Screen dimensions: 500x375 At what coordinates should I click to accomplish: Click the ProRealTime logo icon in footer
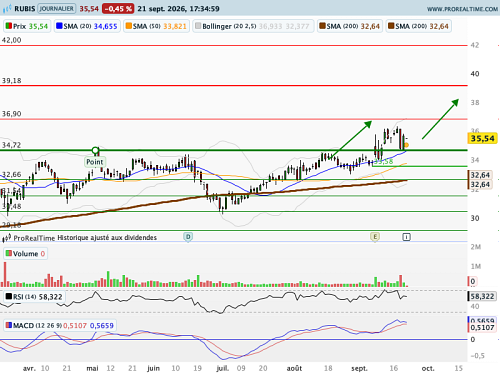(x=6, y=238)
